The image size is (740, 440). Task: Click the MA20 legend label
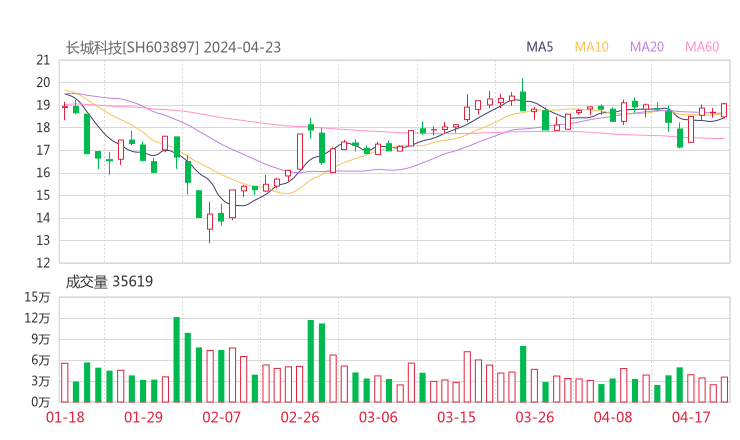pos(647,47)
